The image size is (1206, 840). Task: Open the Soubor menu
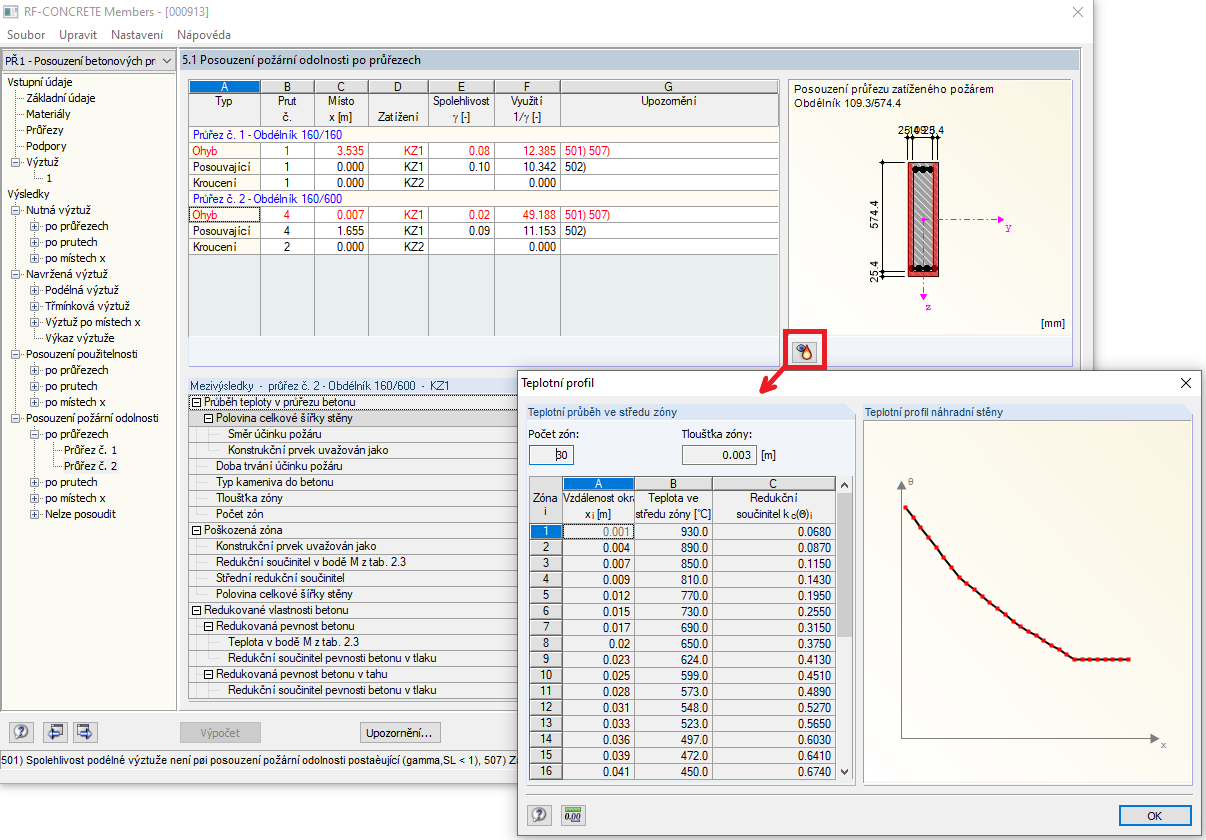(x=25, y=35)
